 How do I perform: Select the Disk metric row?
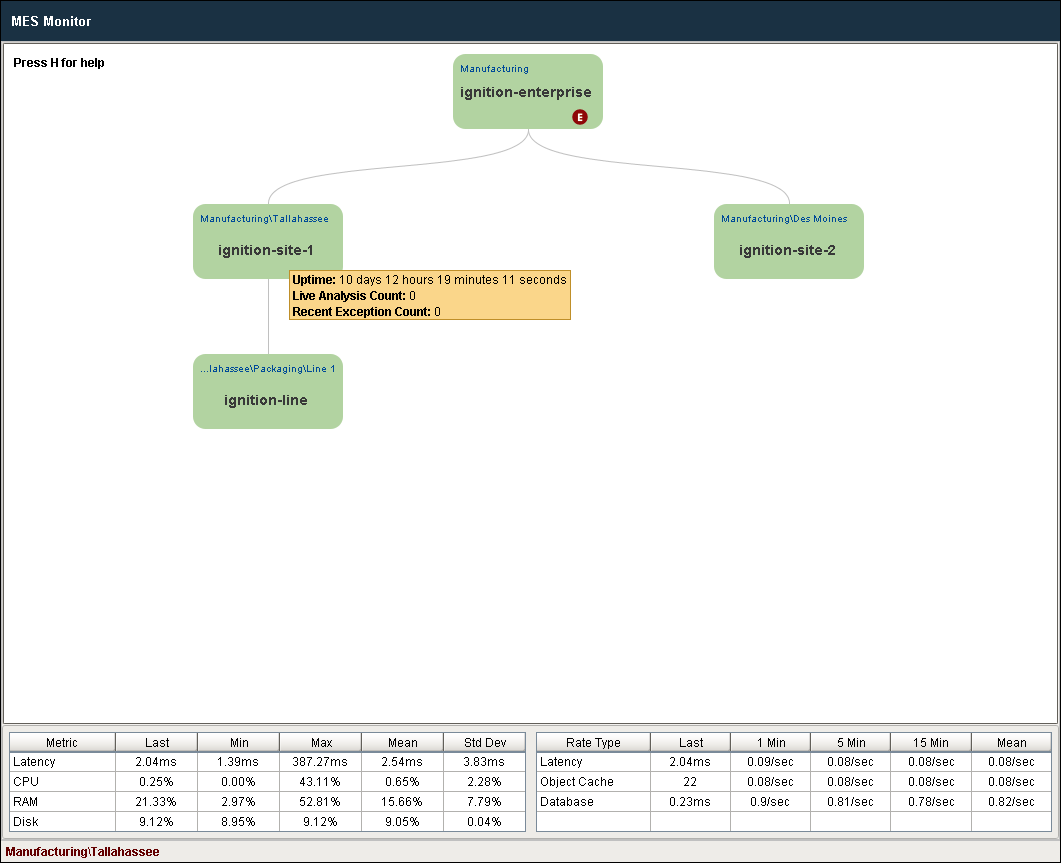point(267,822)
